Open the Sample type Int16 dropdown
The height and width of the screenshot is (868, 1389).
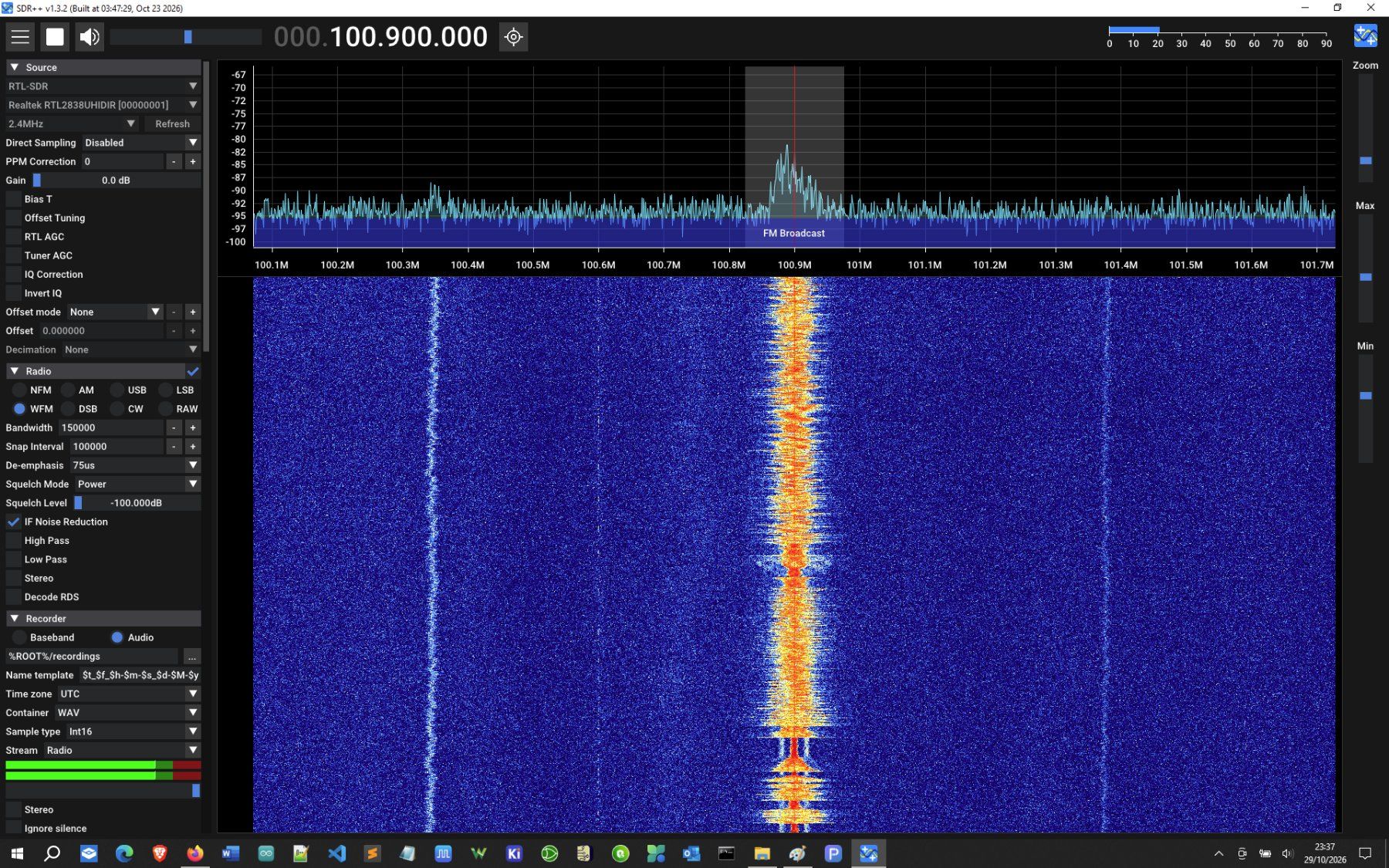[133, 731]
